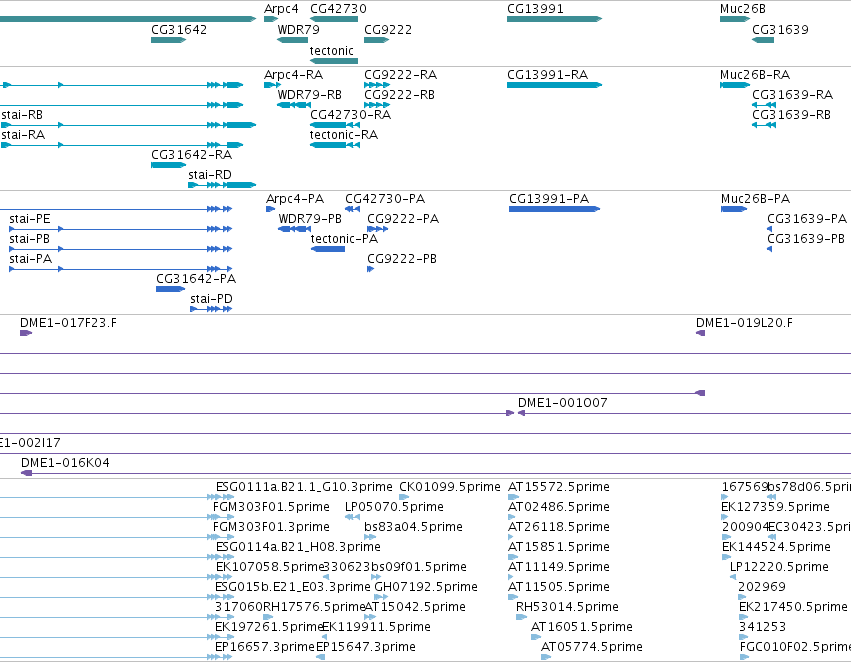This screenshot has height=662, width=851.
Task: Select EST label EK127359.5prime
Action: (x=776, y=507)
